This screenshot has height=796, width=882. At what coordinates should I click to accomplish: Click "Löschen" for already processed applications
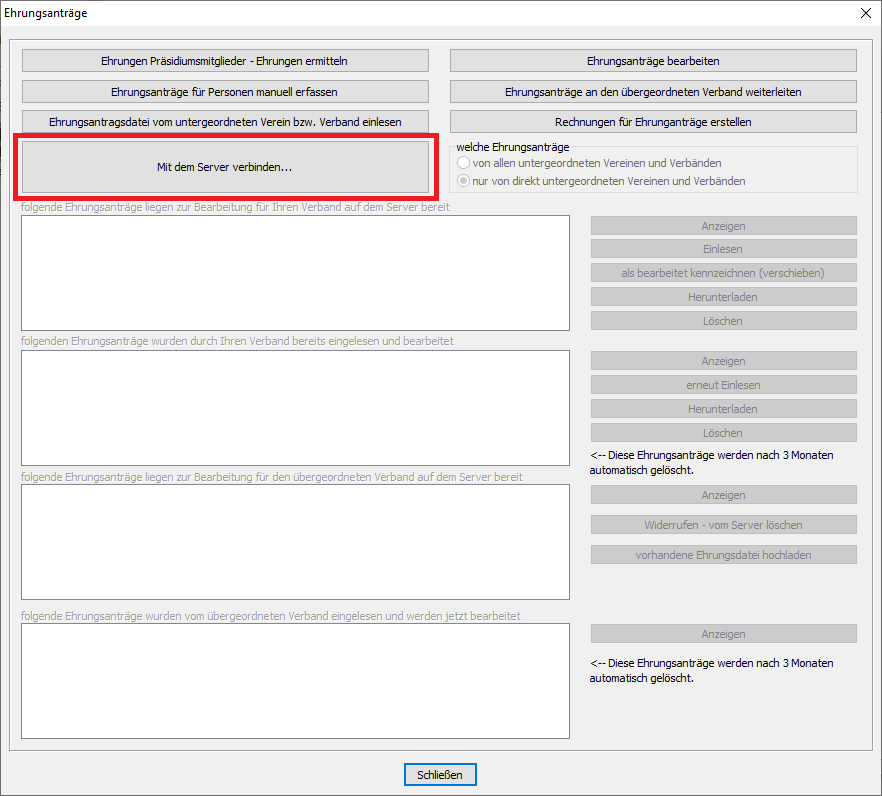[723, 433]
